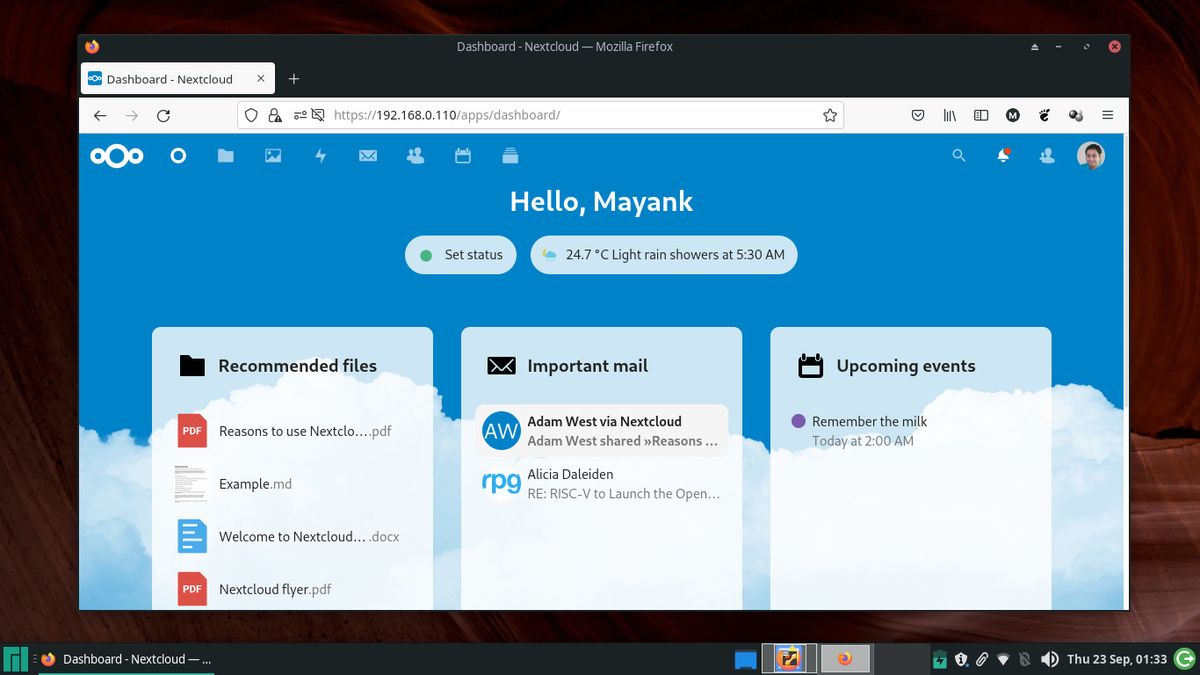Open the Deck app icon
The image size is (1200, 675).
pyautogui.click(x=510, y=156)
